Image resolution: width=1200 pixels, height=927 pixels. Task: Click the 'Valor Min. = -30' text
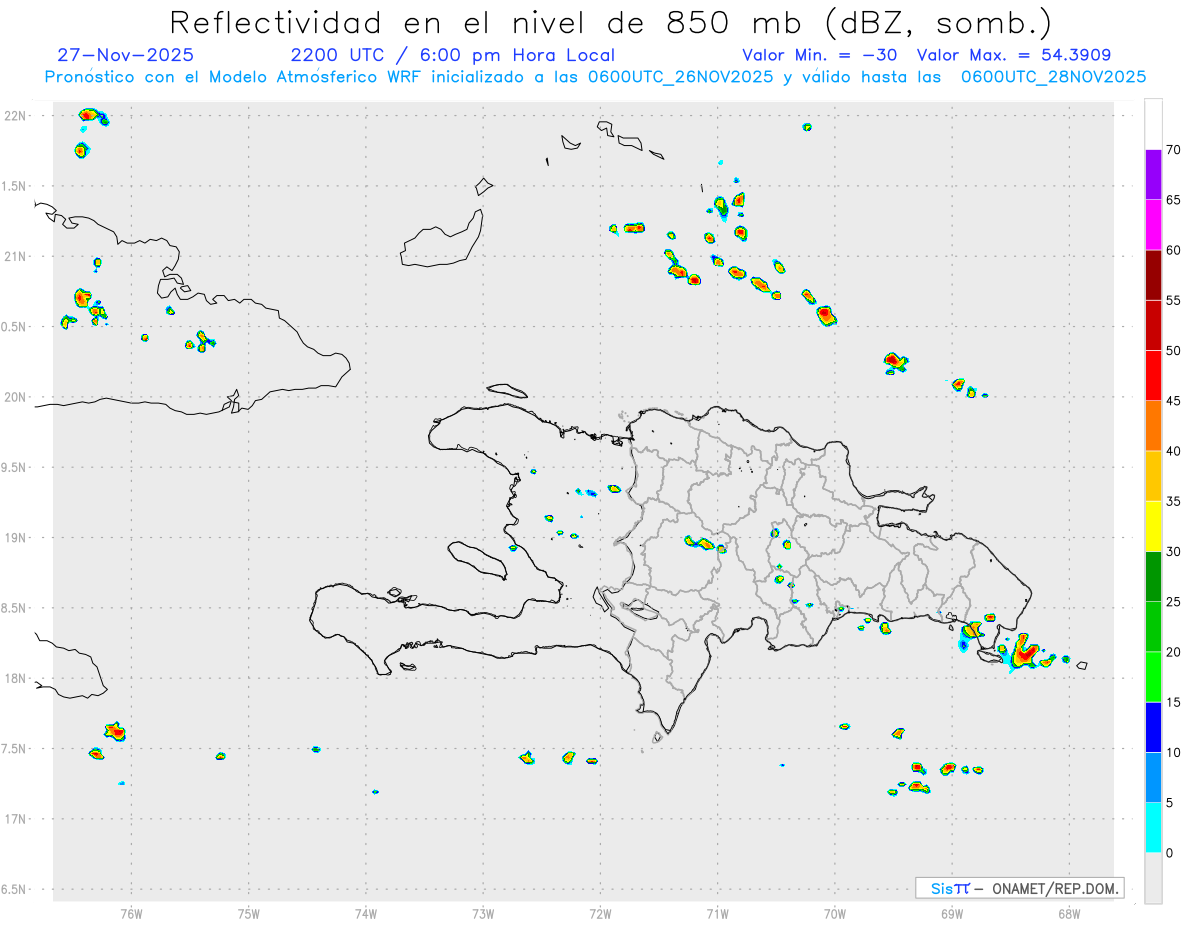[820, 55]
